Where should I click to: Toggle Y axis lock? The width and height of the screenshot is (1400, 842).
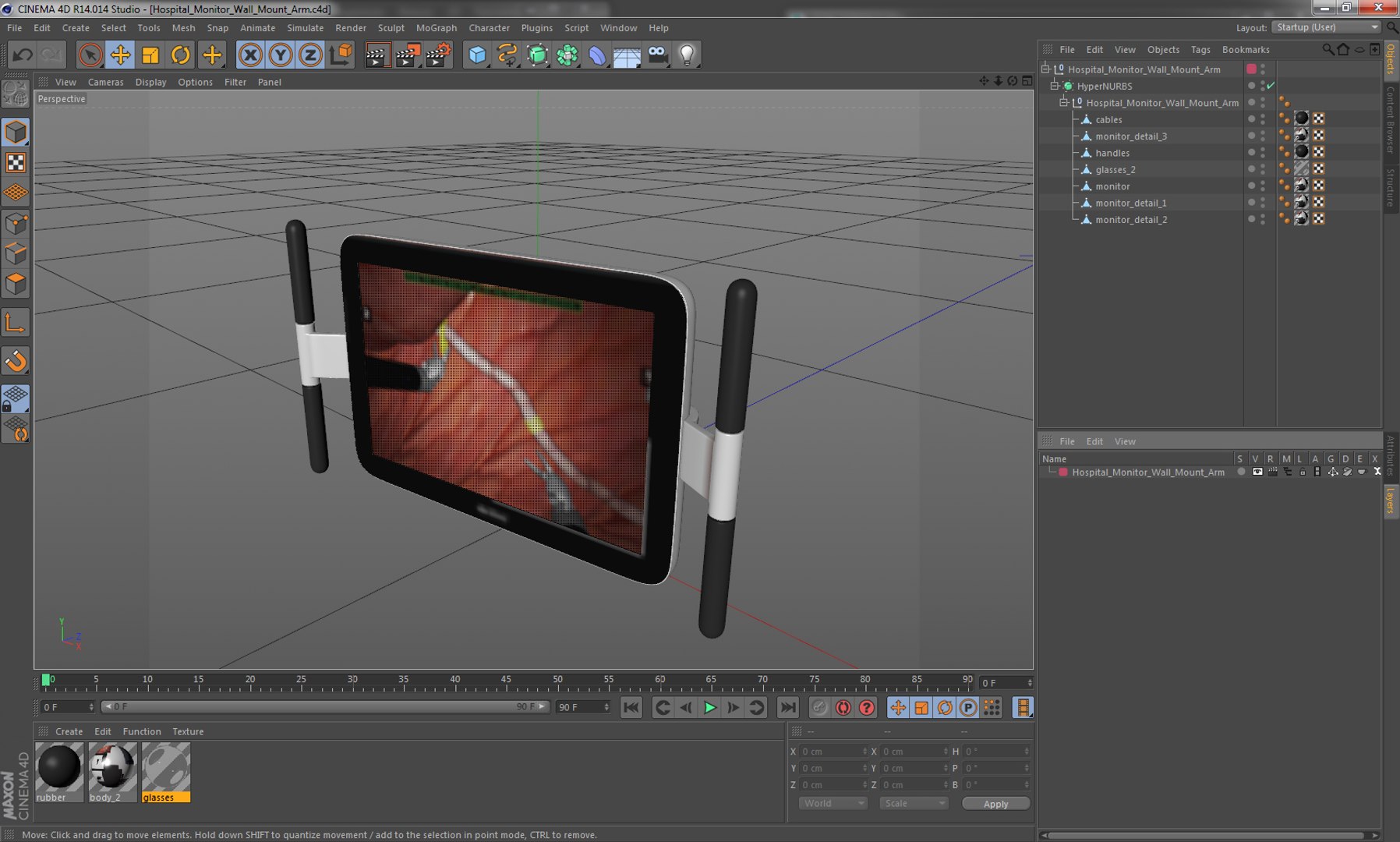click(x=281, y=55)
